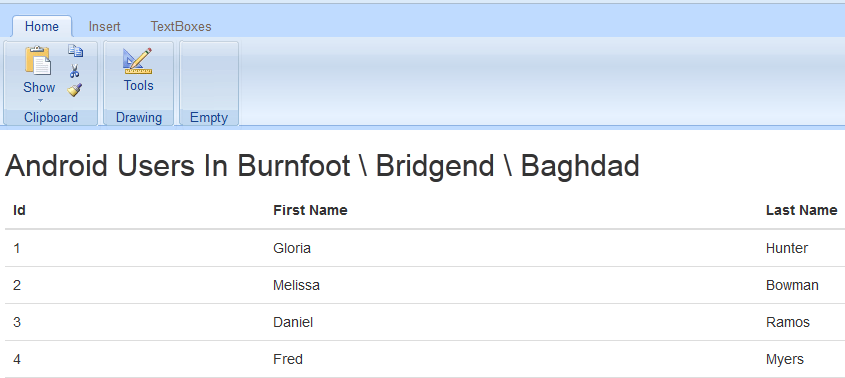Click the Empty group panel
This screenshot has width=845, height=378.
click(209, 83)
